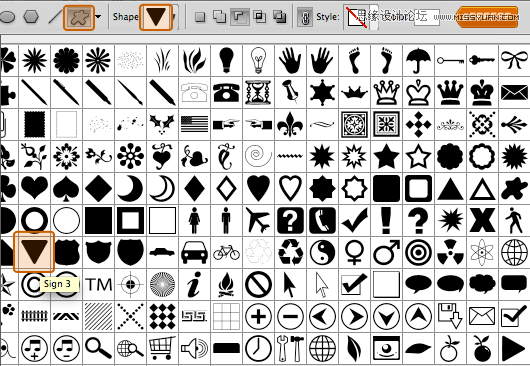
Task: Enable Intersect shape areas mode
Action: 260,17
